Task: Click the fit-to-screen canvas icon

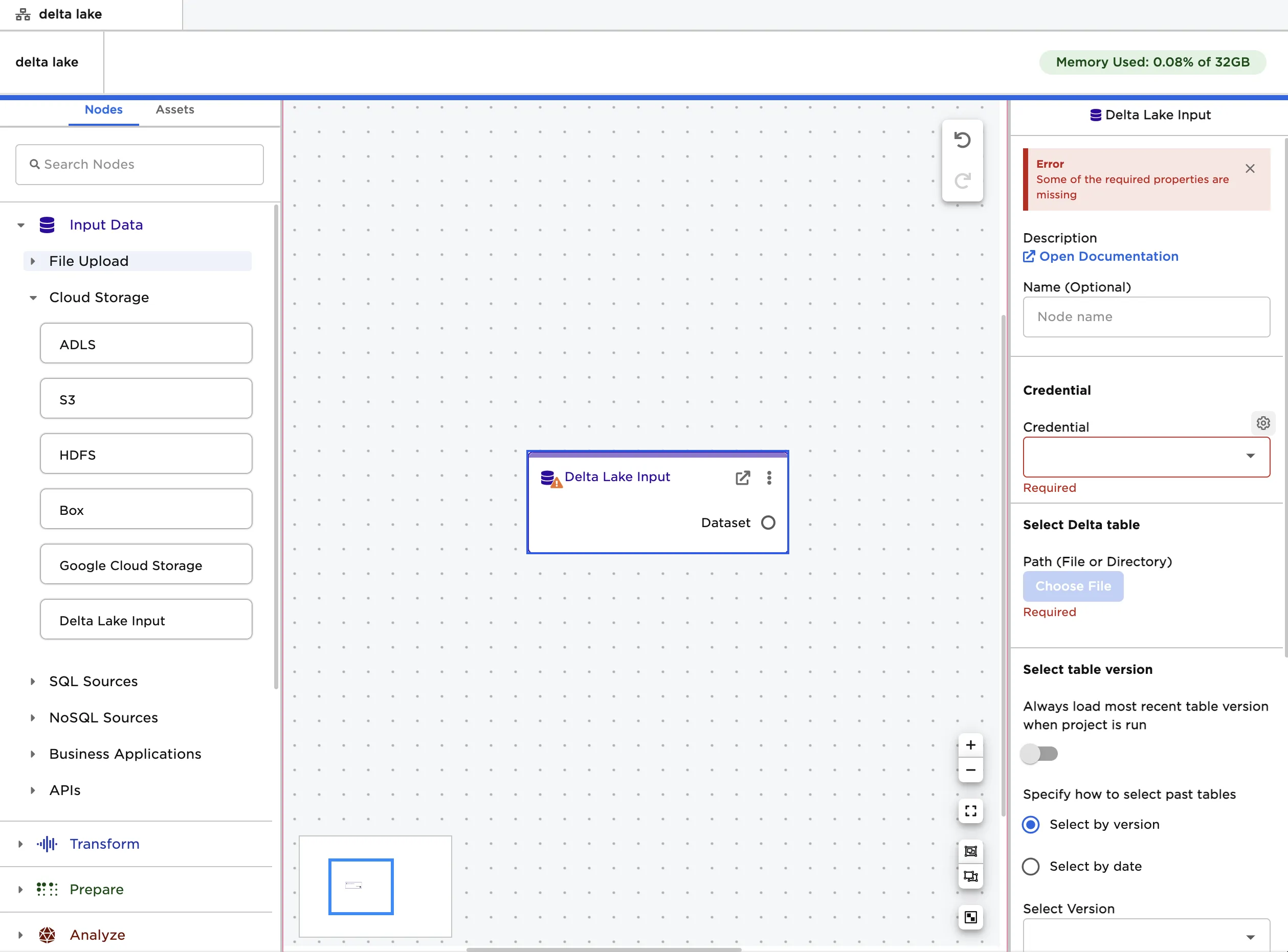Action: (x=970, y=811)
